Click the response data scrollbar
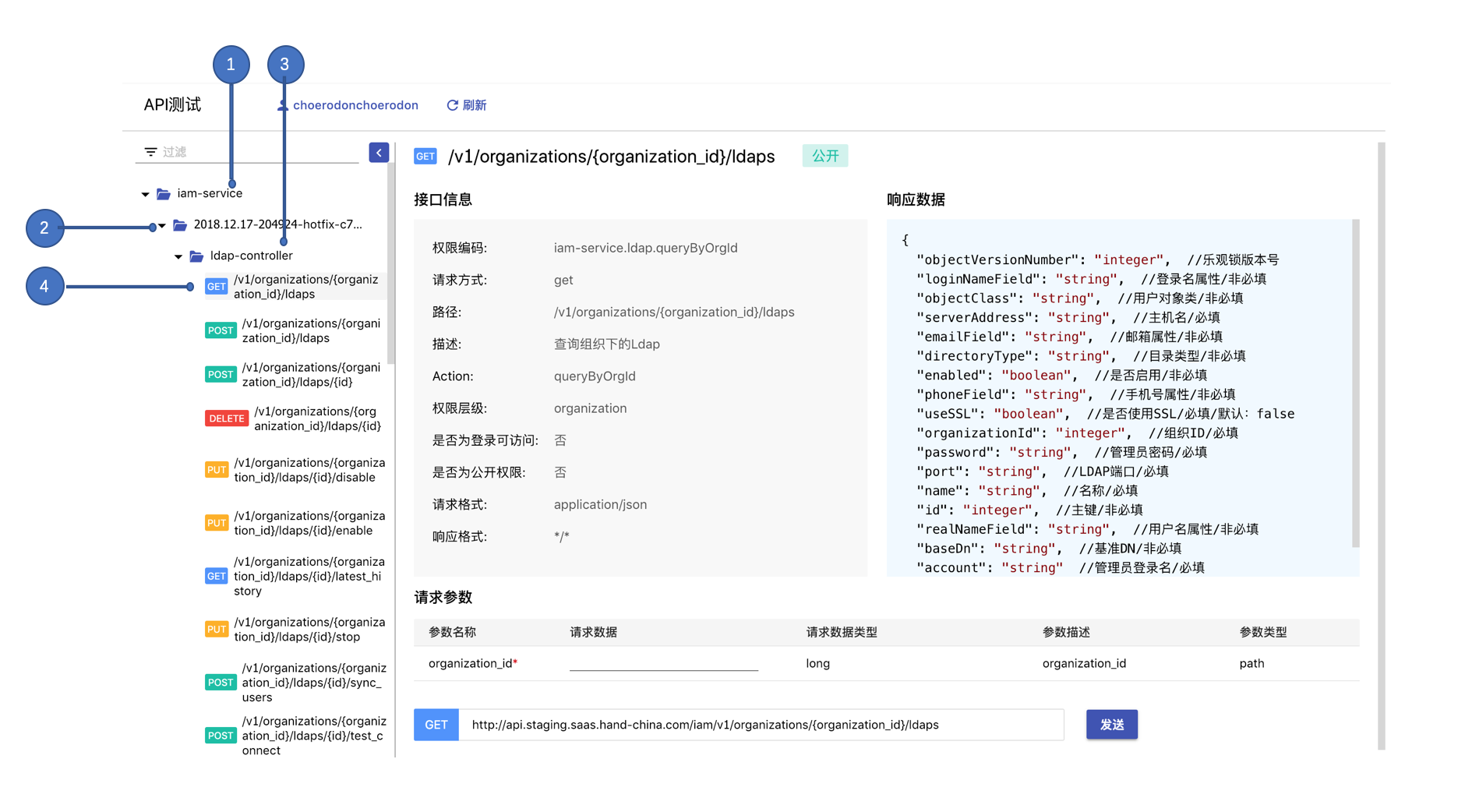Viewport: 1465px width, 812px height. pos(1356,383)
